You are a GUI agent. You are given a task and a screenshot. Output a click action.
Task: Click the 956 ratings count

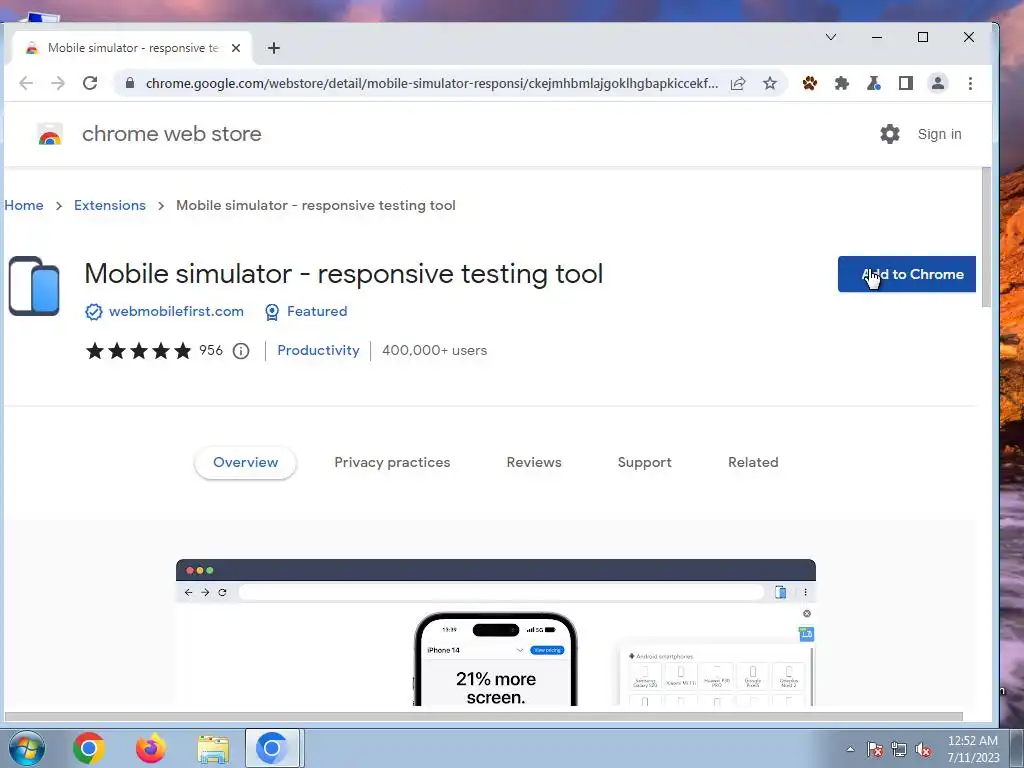(211, 350)
